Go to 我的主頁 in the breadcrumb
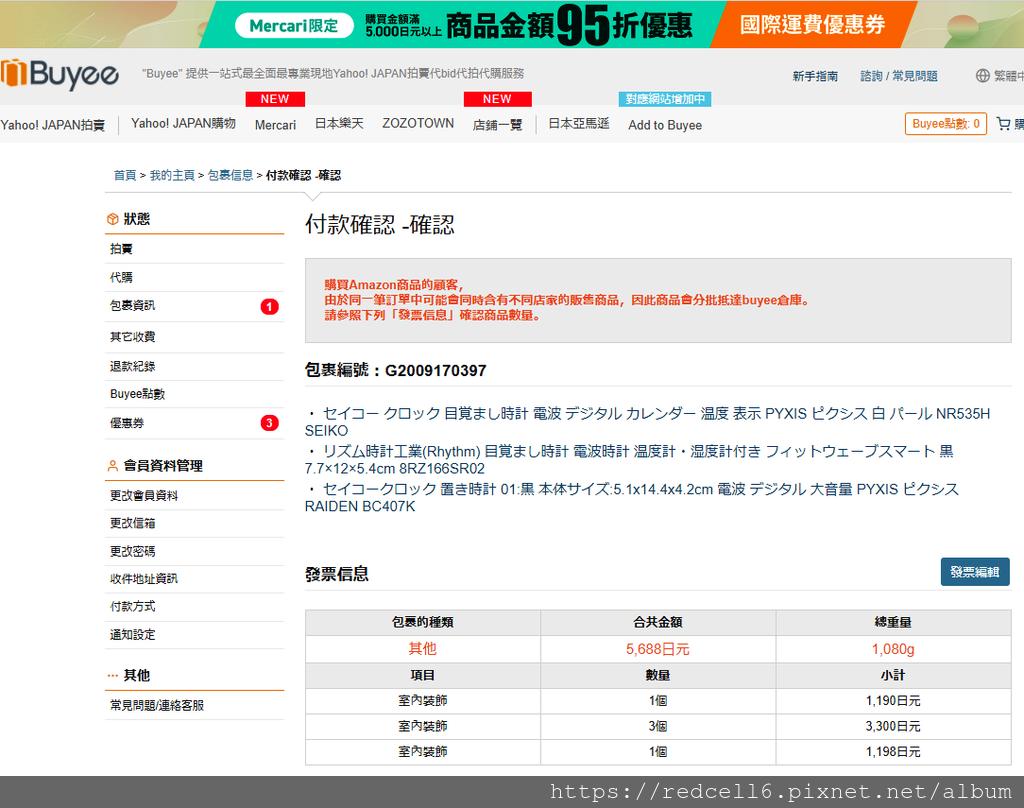The width and height of the screenshot is (1024, 808). point(172,175)
